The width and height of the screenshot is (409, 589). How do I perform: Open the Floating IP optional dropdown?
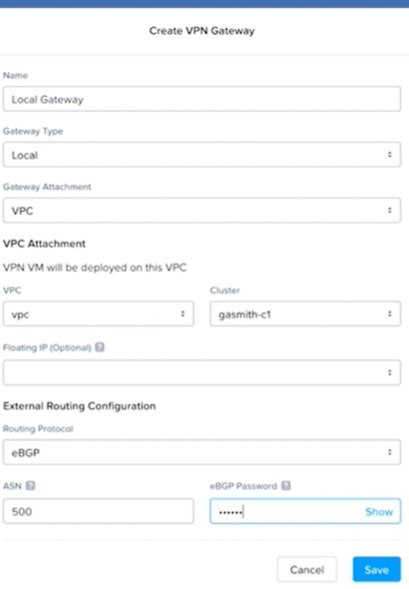tap(202, 372)
